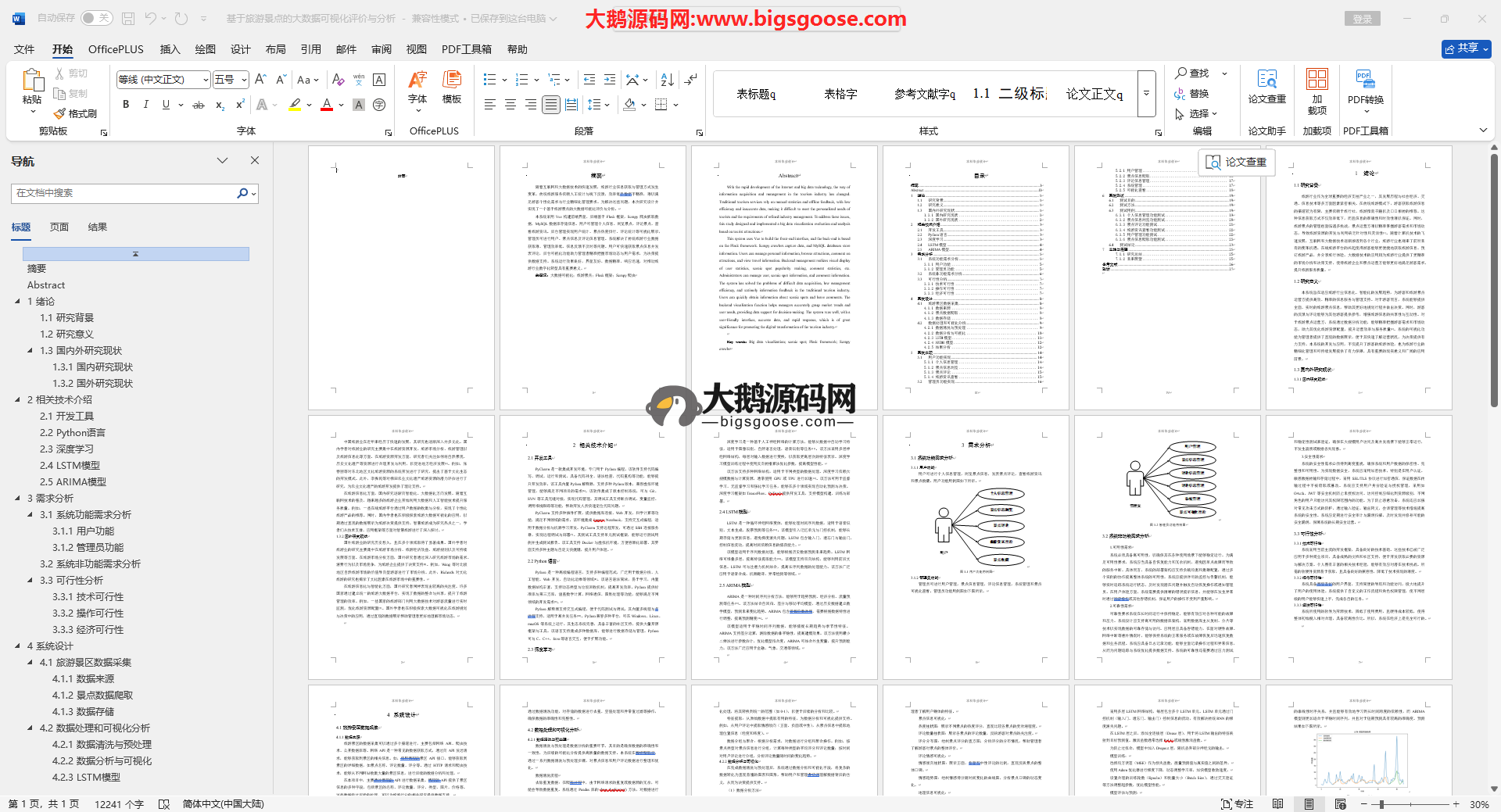Click the 共享 (Share) button
This screenshot has width=1501, height=812.
pyautogui.click(x=1466, y=48)
